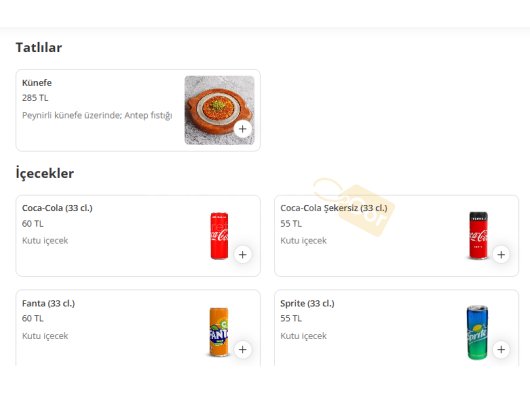Open the Sprite (33 cl.) product title
The width and height of the screenshot is (530, 393).
pyautogui.click(x=307, y=303)
